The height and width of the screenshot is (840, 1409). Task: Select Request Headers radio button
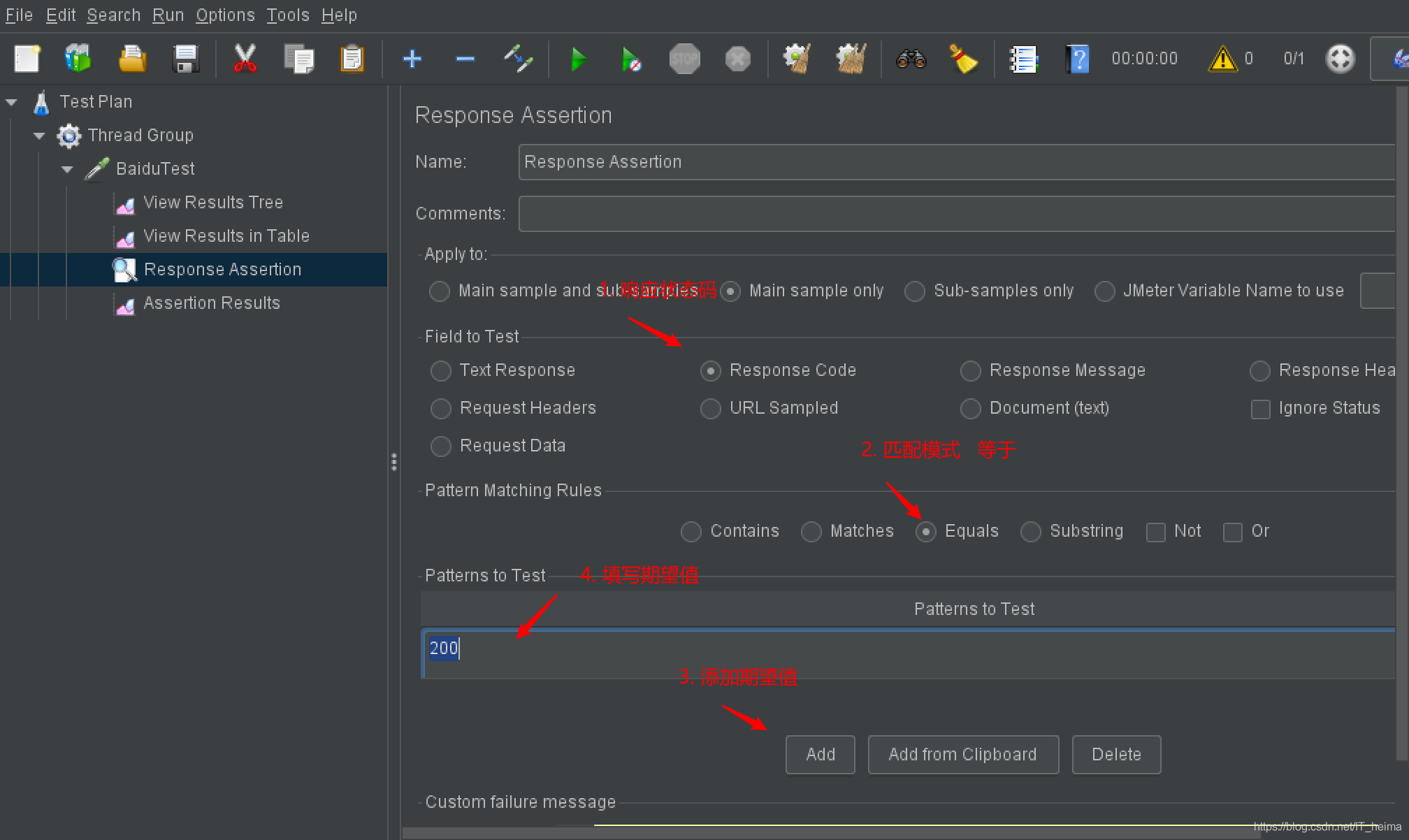pos(441,408)
